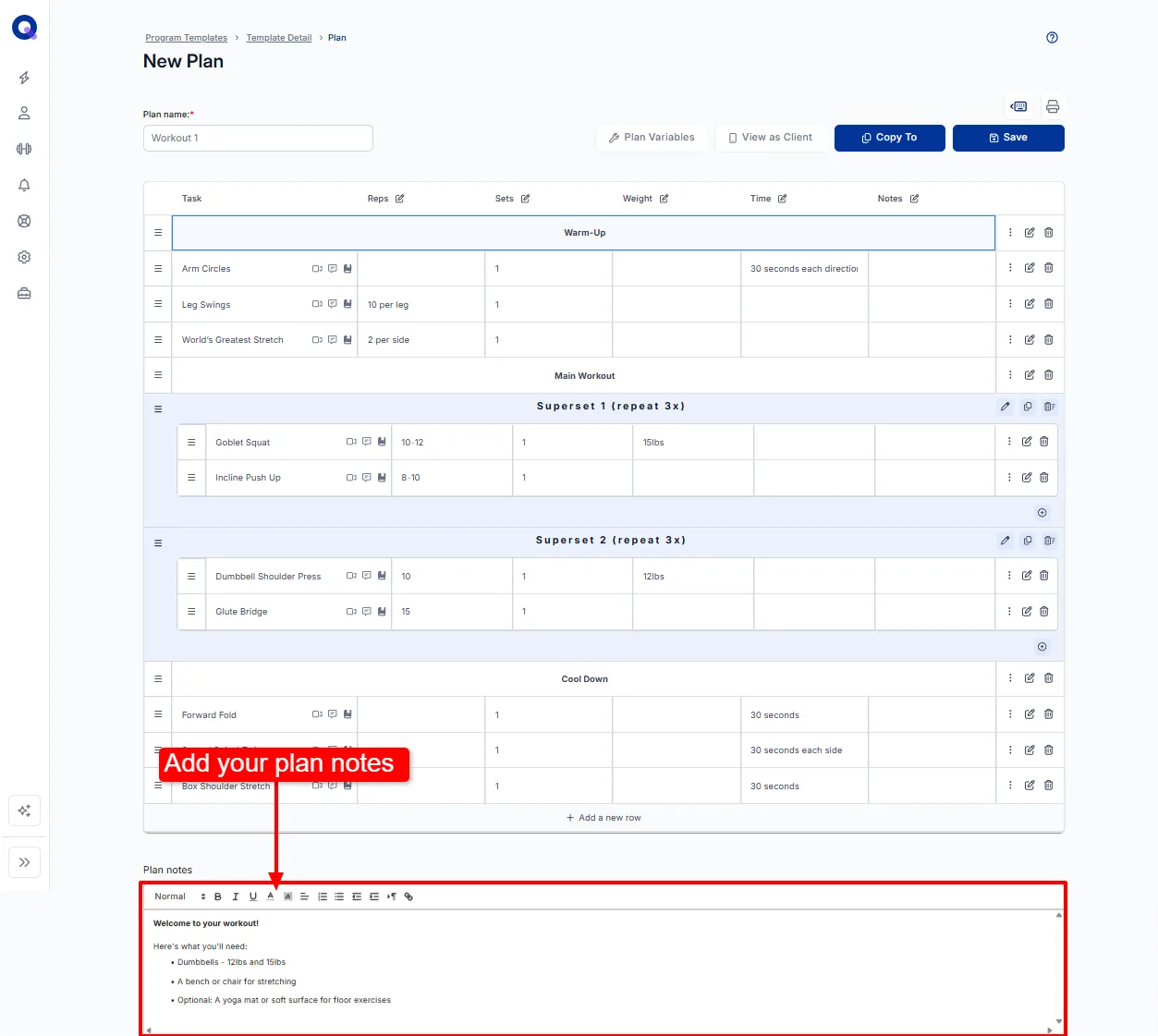The height and width of the screenshot is (1036, 1158).
Task: Open video icon for Goblet Squat
Action: click(x=351, y=442)
